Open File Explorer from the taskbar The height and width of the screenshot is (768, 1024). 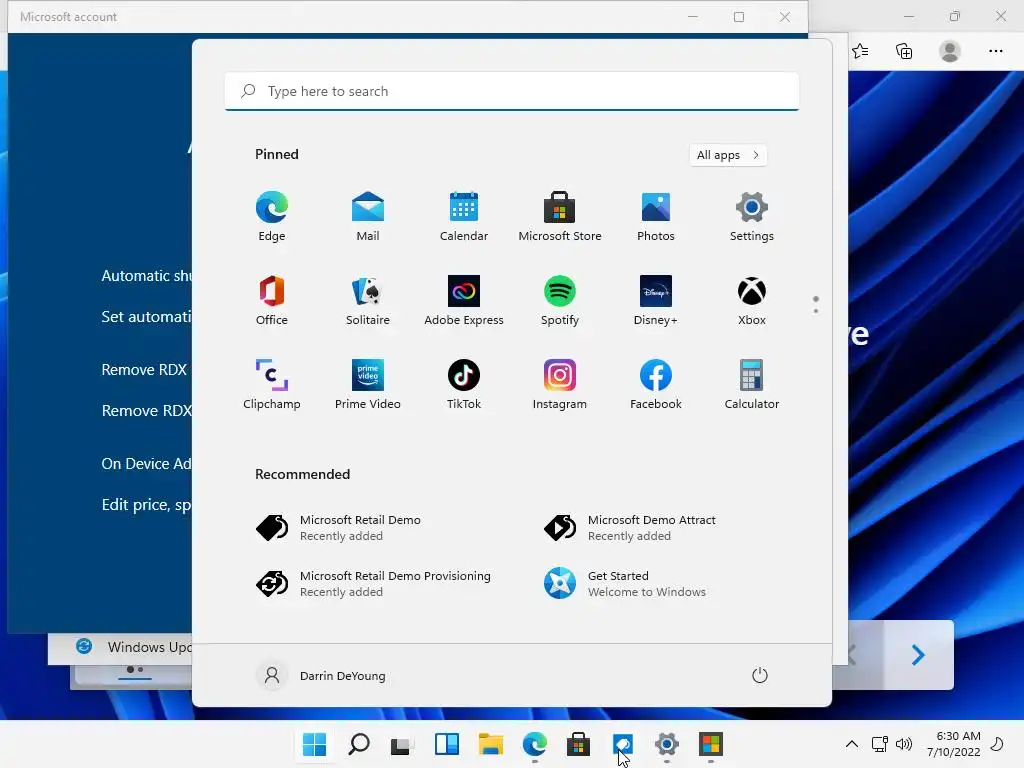(490, 744)
